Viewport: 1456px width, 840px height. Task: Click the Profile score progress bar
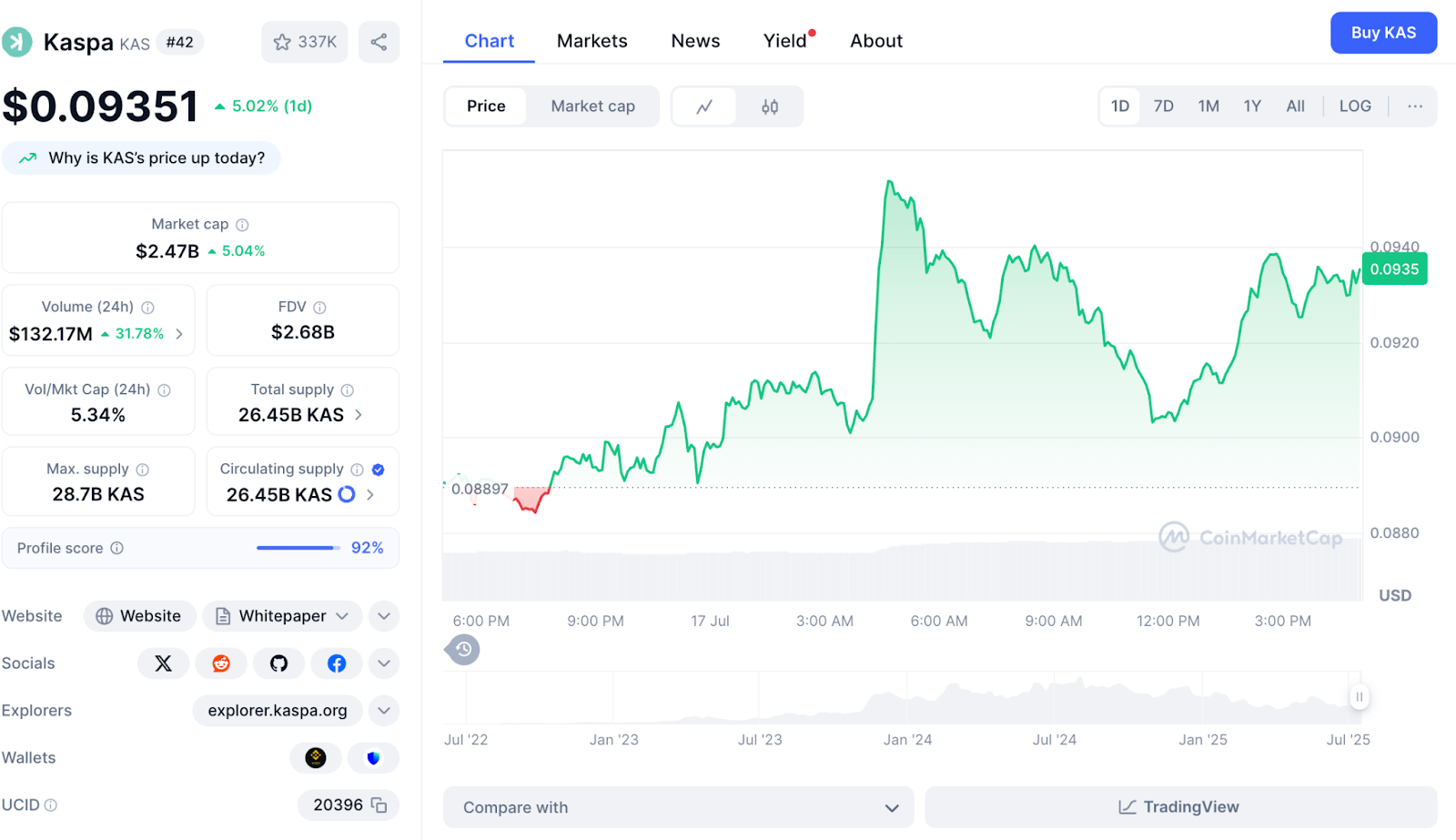coord(298,548)
